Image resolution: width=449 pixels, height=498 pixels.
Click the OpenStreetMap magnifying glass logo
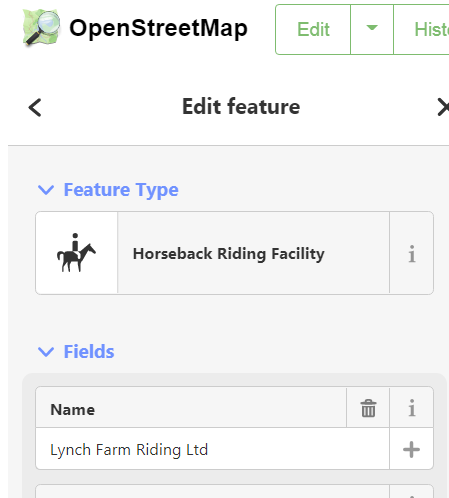41,27
